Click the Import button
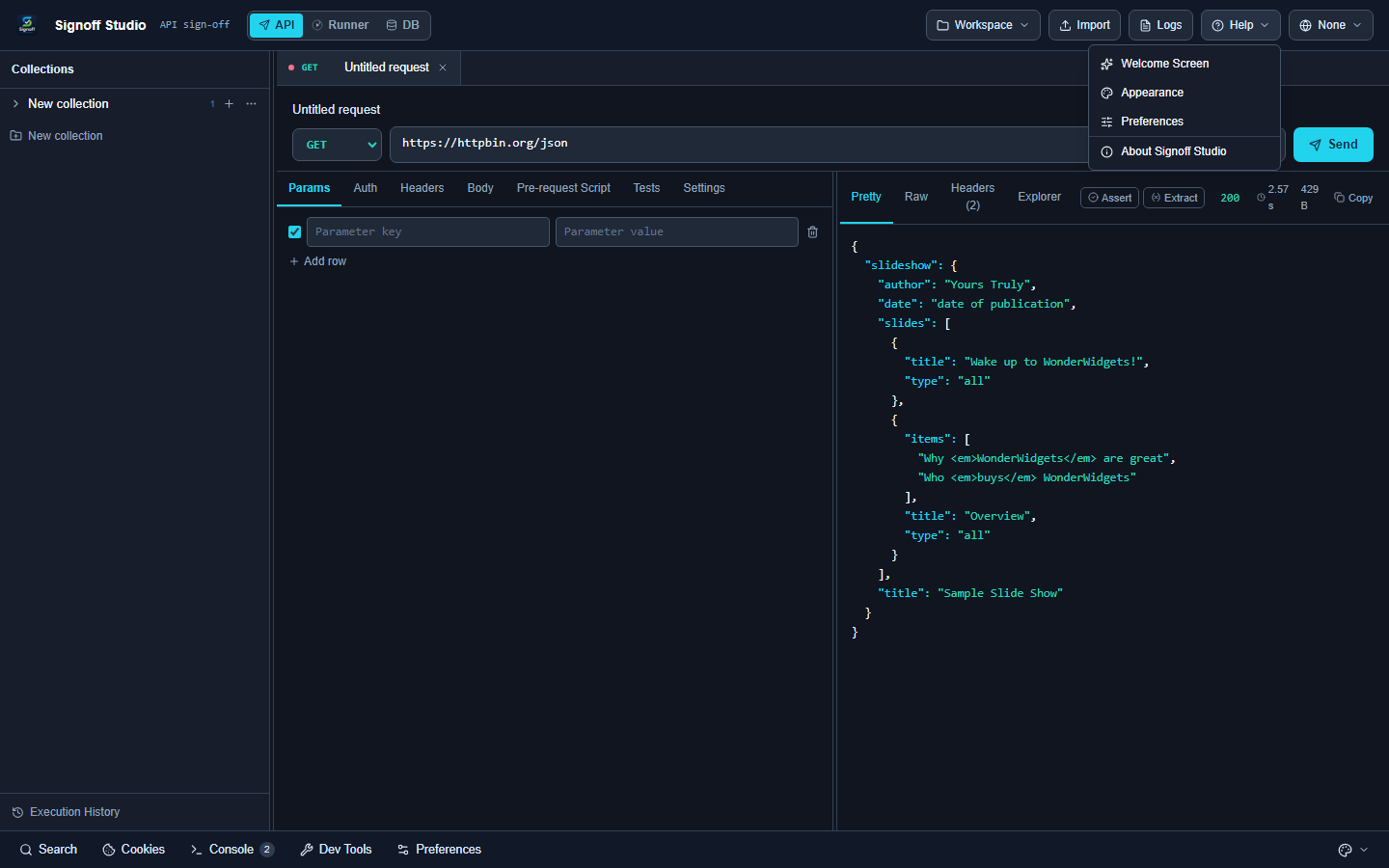The width and height of the screenshot is (1389, 868). click(1085, 25)
